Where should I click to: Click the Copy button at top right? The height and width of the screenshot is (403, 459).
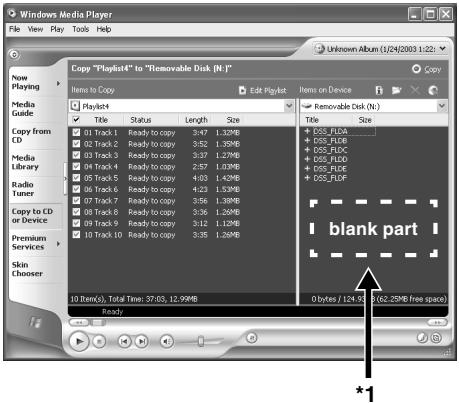pyautogui.click(x=427, y=69)
